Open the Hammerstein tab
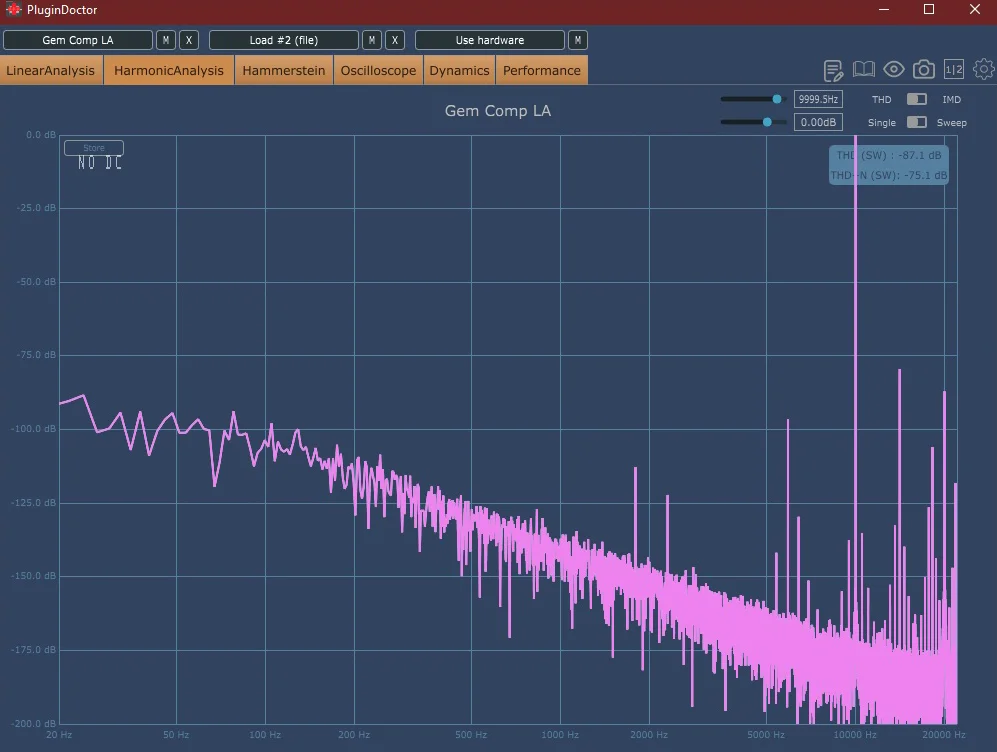Viewport: 997px width, 752px height. tap(284, 71)
